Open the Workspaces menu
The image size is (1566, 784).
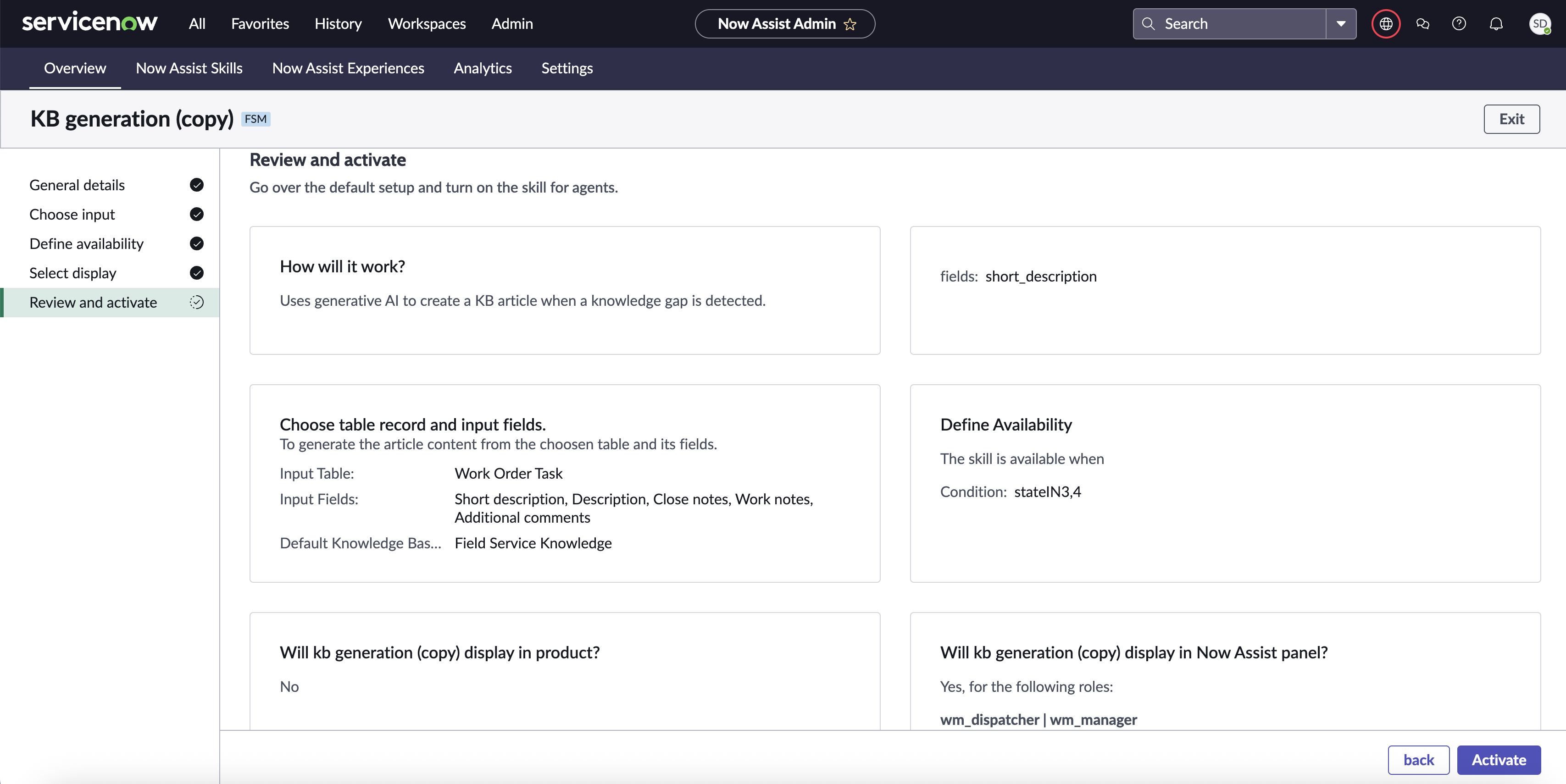(427, 24)
